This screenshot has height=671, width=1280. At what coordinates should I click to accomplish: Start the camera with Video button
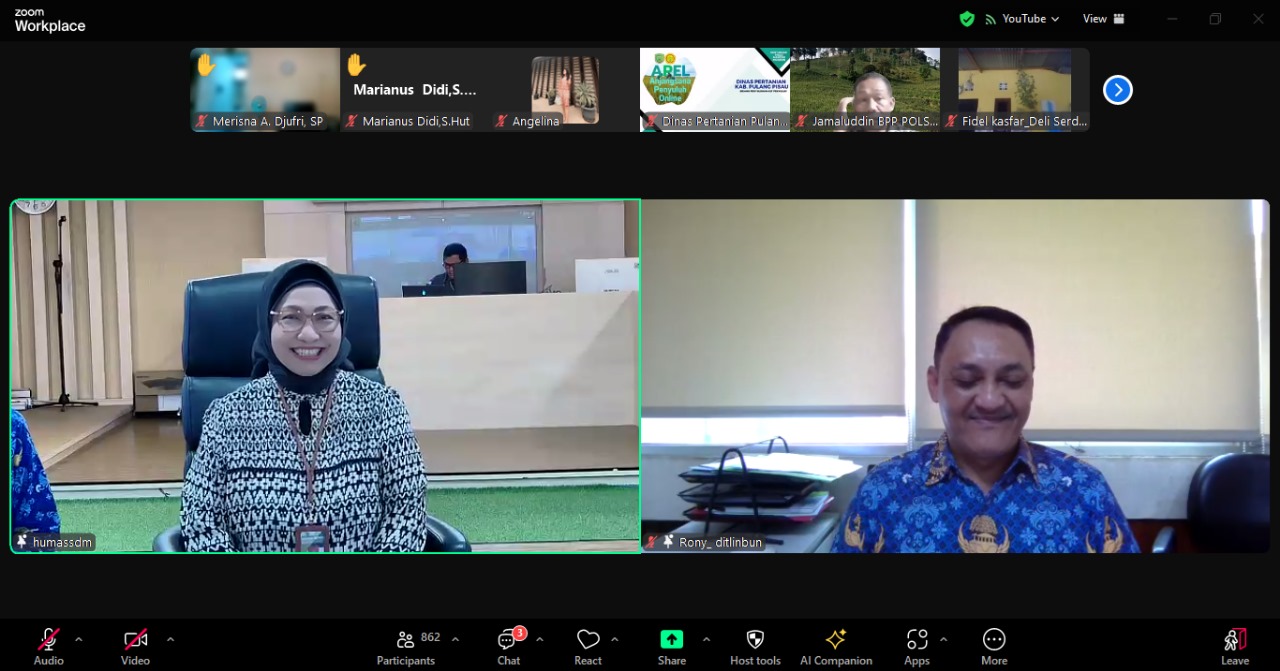[135, 641]
